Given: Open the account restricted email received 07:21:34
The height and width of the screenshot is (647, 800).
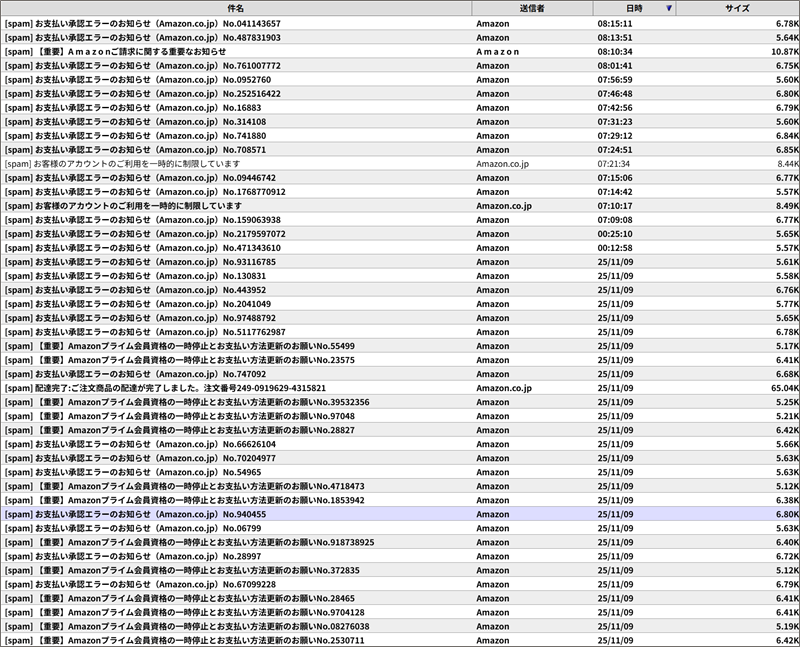Looking at the screenshot, I should tap(137, 163).
